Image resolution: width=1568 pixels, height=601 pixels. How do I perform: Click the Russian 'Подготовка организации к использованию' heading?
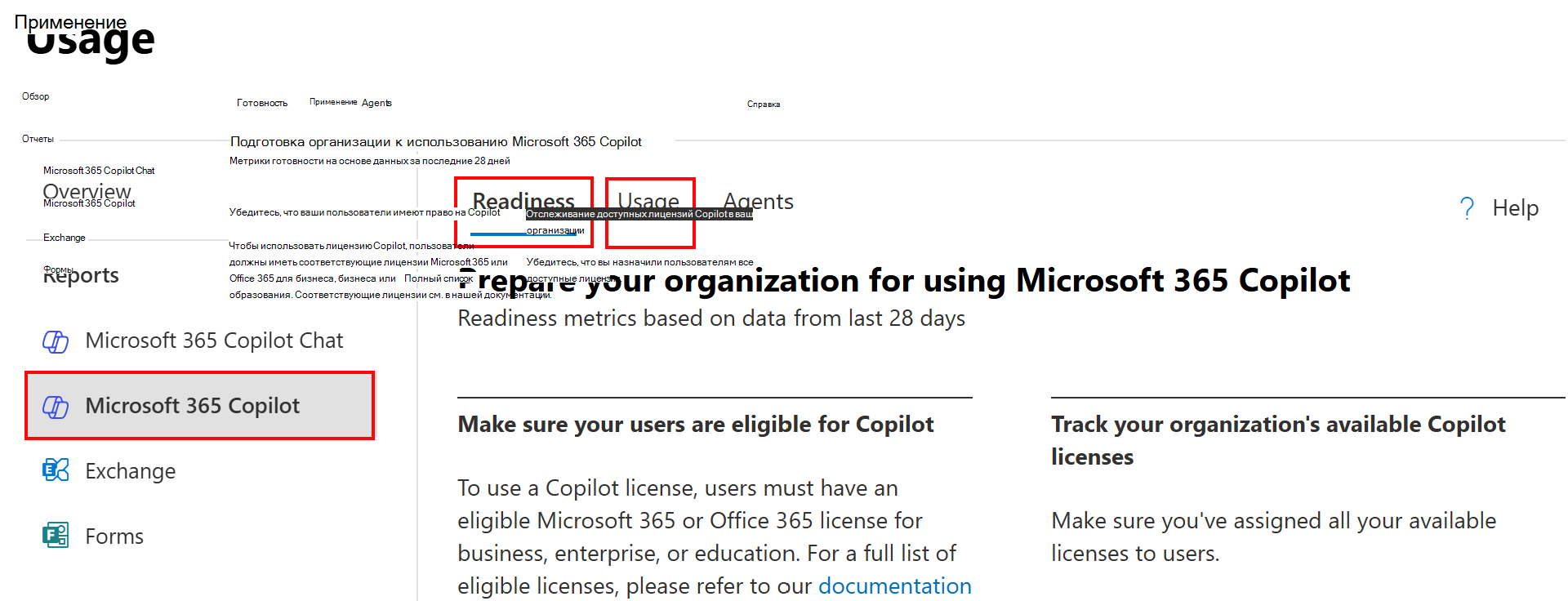point(435,142)
